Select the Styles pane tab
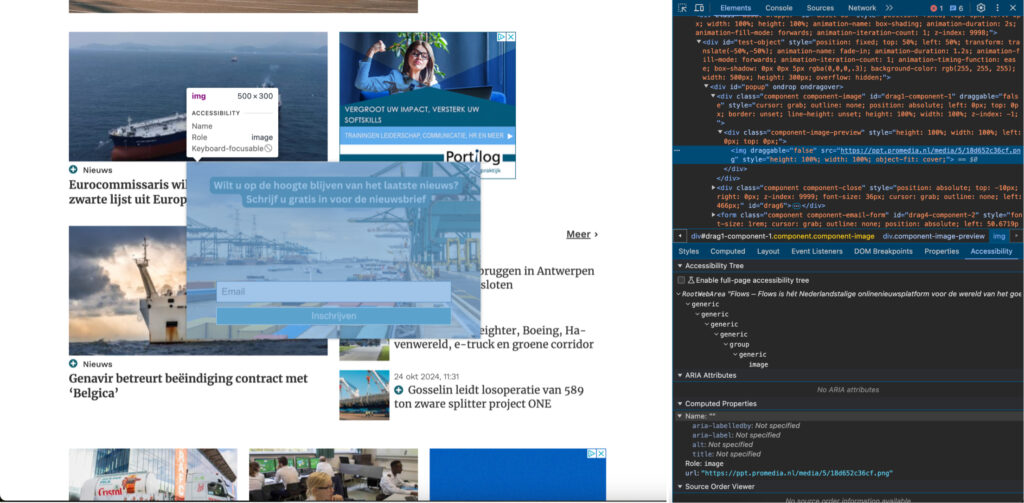1024x503 pixels. [688, 252]
